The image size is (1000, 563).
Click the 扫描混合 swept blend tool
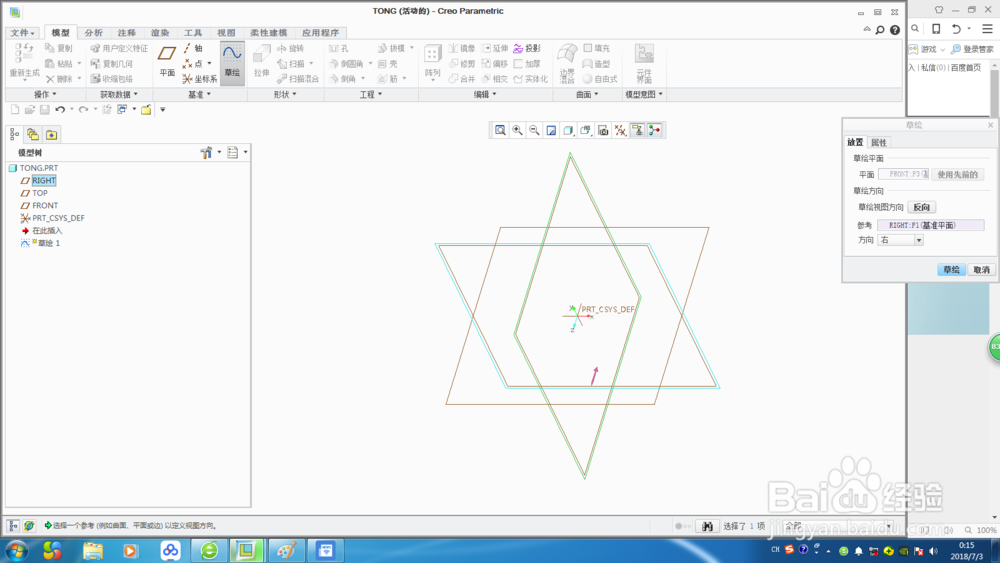(298, 79)
